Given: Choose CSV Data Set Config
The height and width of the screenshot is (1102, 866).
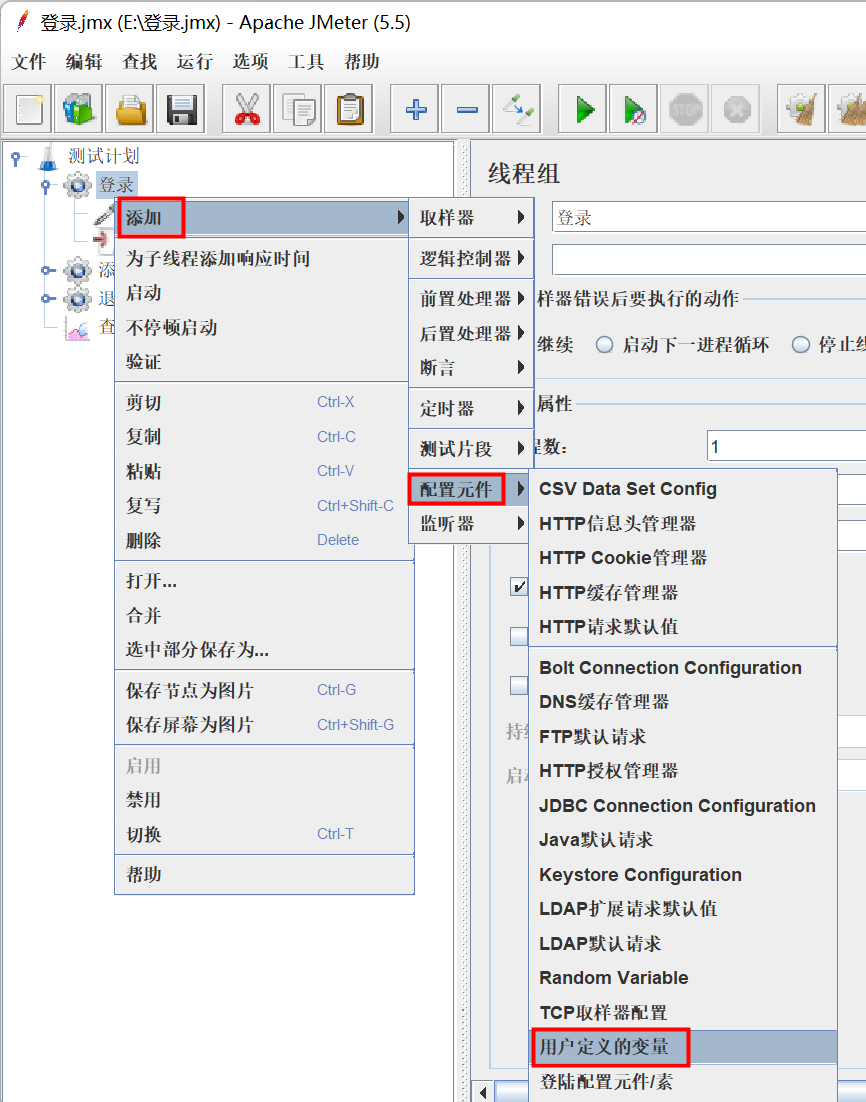Looking at the screenshot, I should point(683,489).
